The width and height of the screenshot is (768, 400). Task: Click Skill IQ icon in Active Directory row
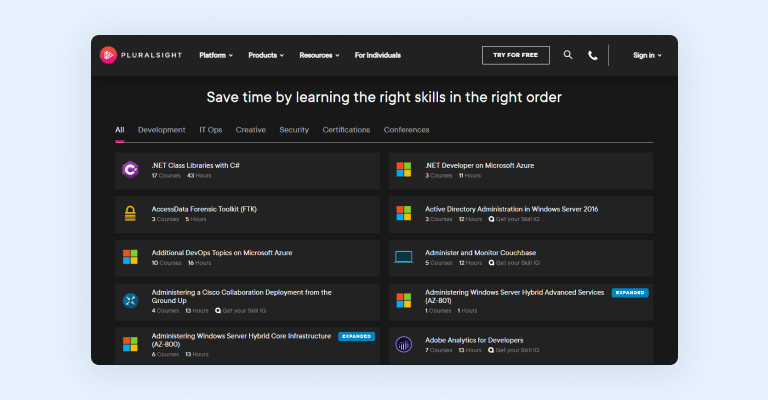tap(491, 219)
